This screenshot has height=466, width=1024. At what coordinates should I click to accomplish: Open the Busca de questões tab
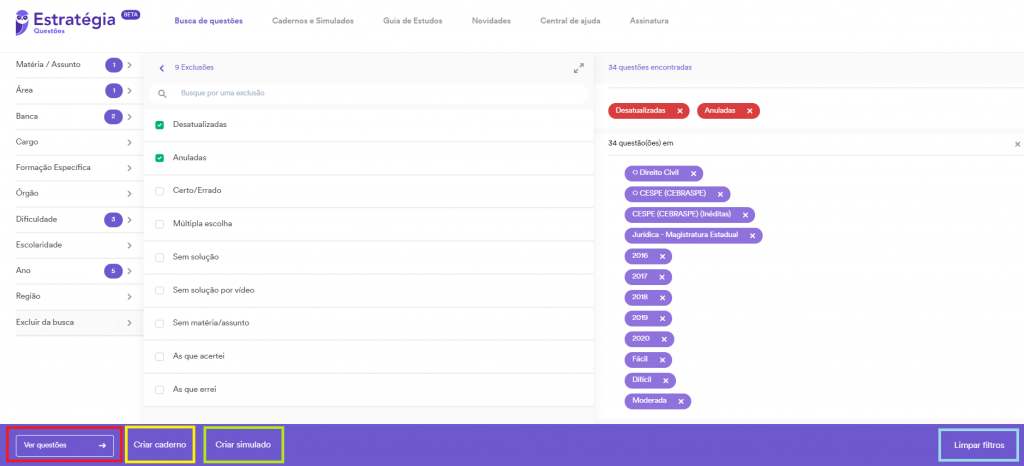(x=208, y=21)
